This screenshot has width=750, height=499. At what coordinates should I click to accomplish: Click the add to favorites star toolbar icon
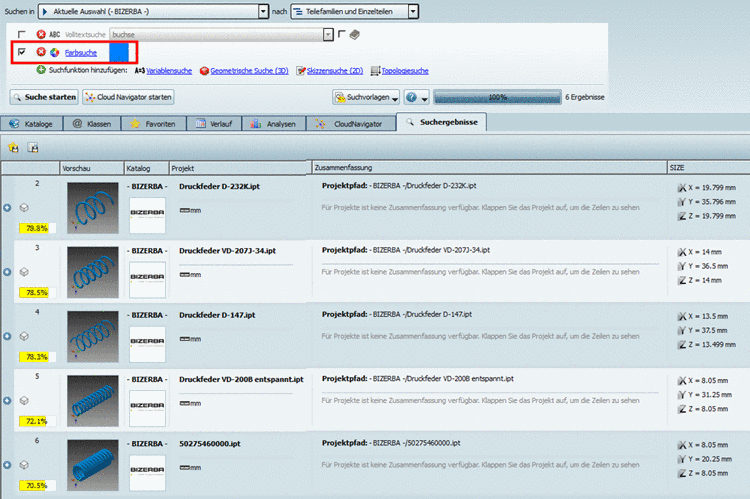pyautogui.click(x=13, y=147)
